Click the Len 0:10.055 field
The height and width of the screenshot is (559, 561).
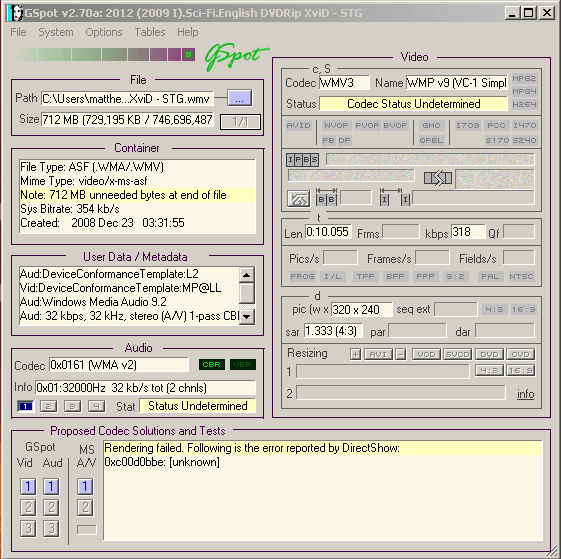click(x=328, y=232)
